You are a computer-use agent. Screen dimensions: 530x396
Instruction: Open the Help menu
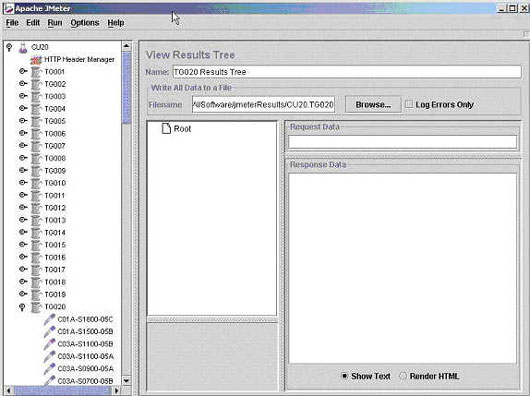click(116, 23)
